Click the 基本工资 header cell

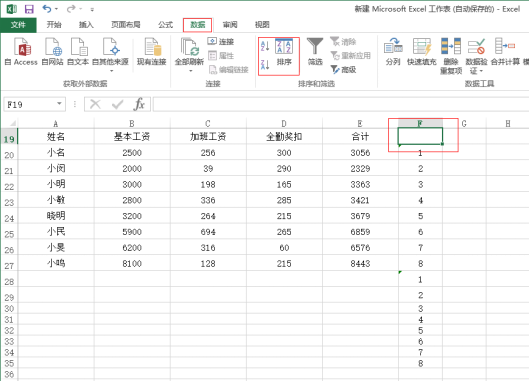click(x=132, y=136)
